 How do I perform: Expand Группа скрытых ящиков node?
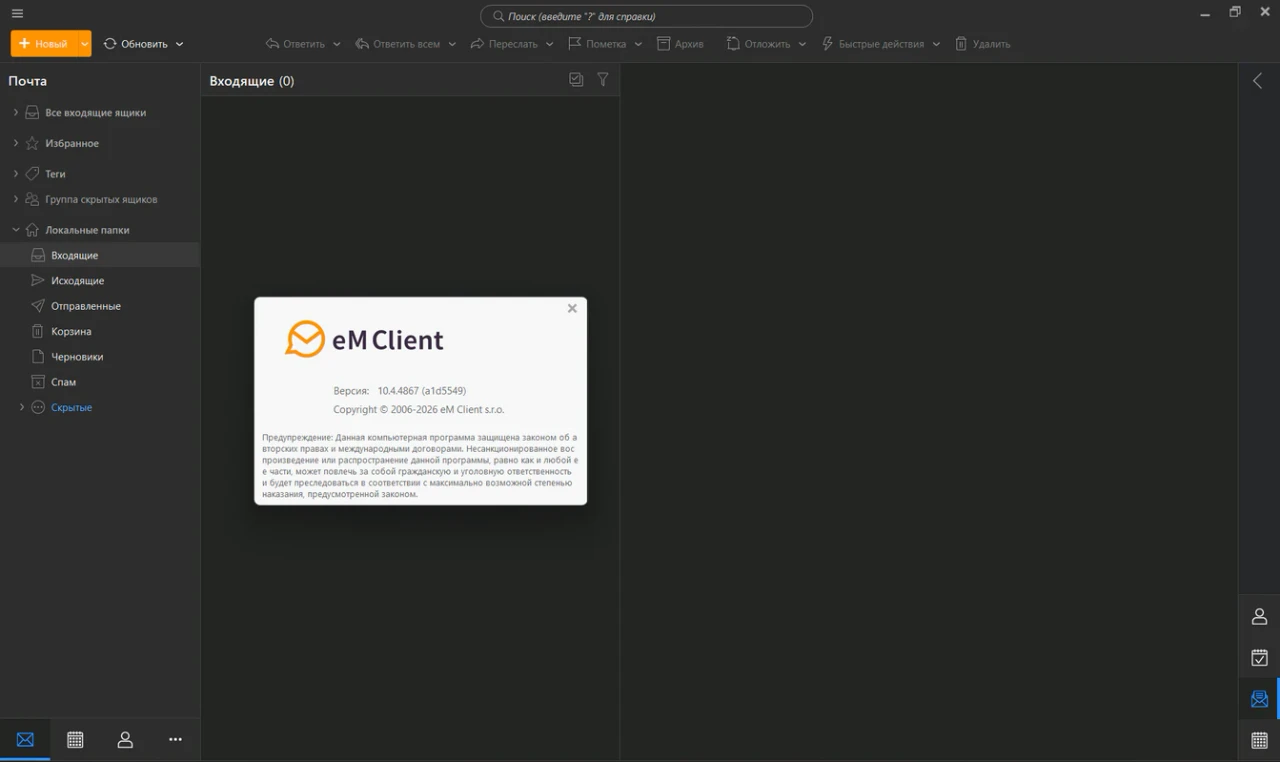16,199
